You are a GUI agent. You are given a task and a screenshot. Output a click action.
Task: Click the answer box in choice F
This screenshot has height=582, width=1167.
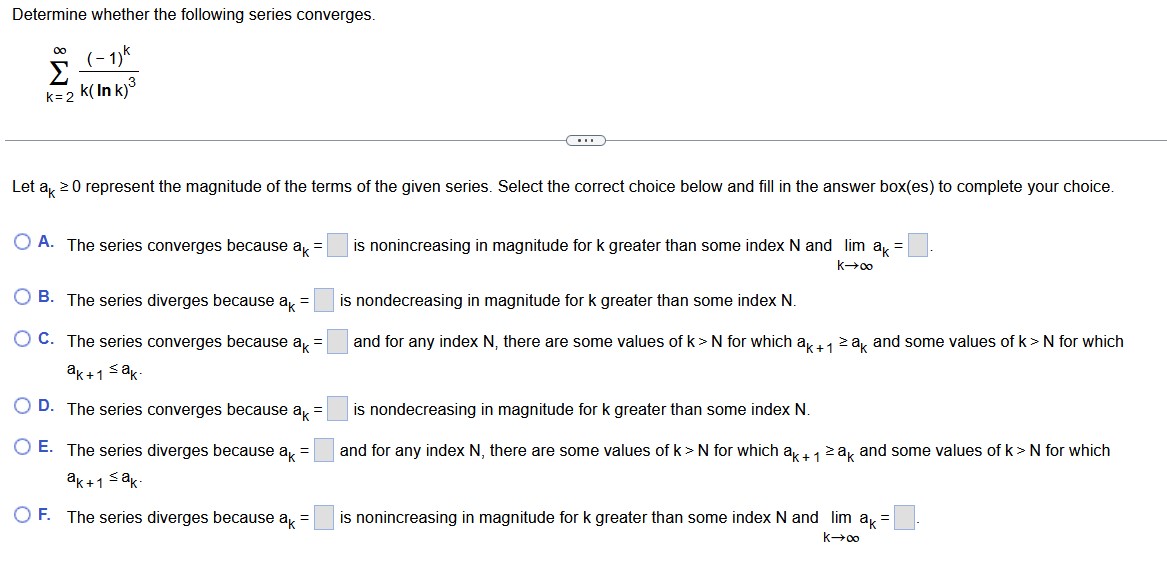[x=323, y=517]
